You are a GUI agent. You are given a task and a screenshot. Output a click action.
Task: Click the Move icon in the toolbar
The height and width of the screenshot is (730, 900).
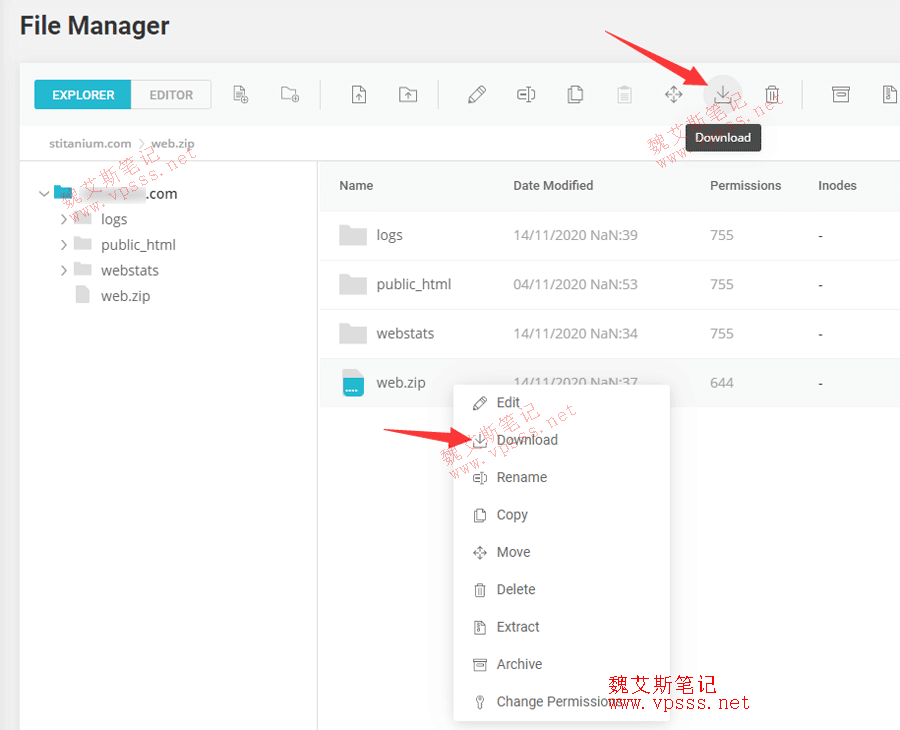(x=674, y=95)
